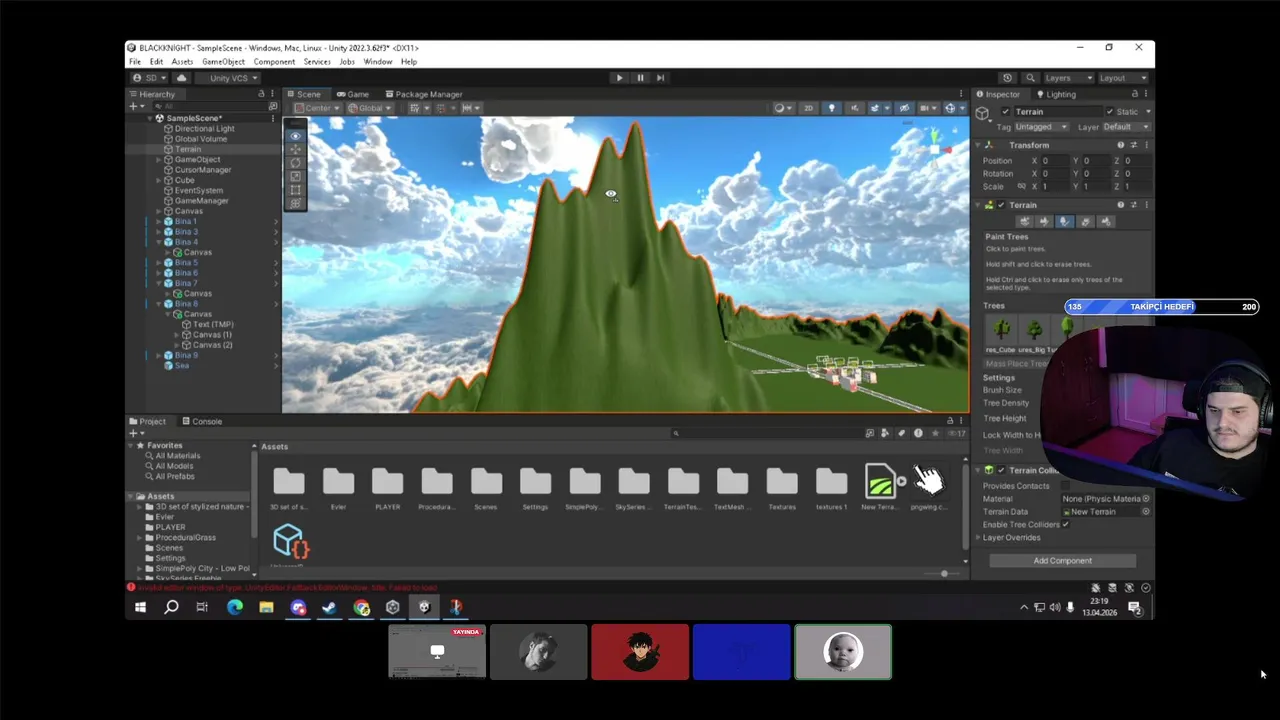Viewport: 1280px width, 720px height.
Task: Switch to the Lighting tab
Action: click(1056, 94)
